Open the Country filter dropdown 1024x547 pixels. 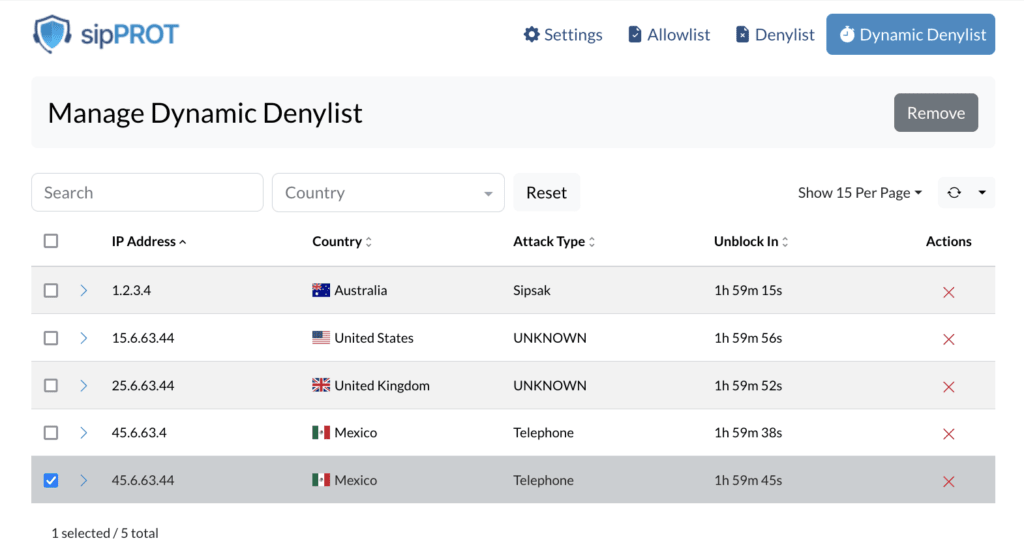pyautogui.click(x=388, y=193)
